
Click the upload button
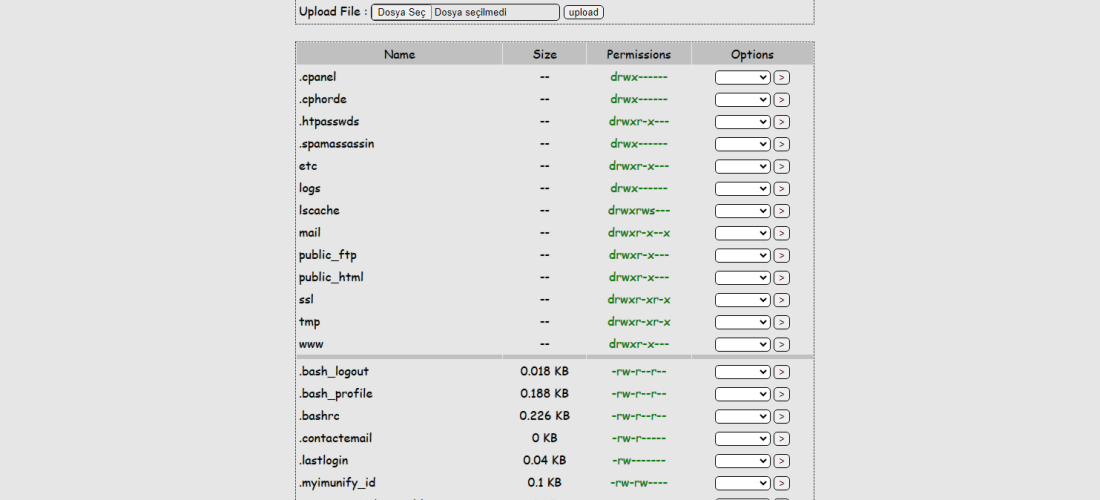tap(584, 13)
